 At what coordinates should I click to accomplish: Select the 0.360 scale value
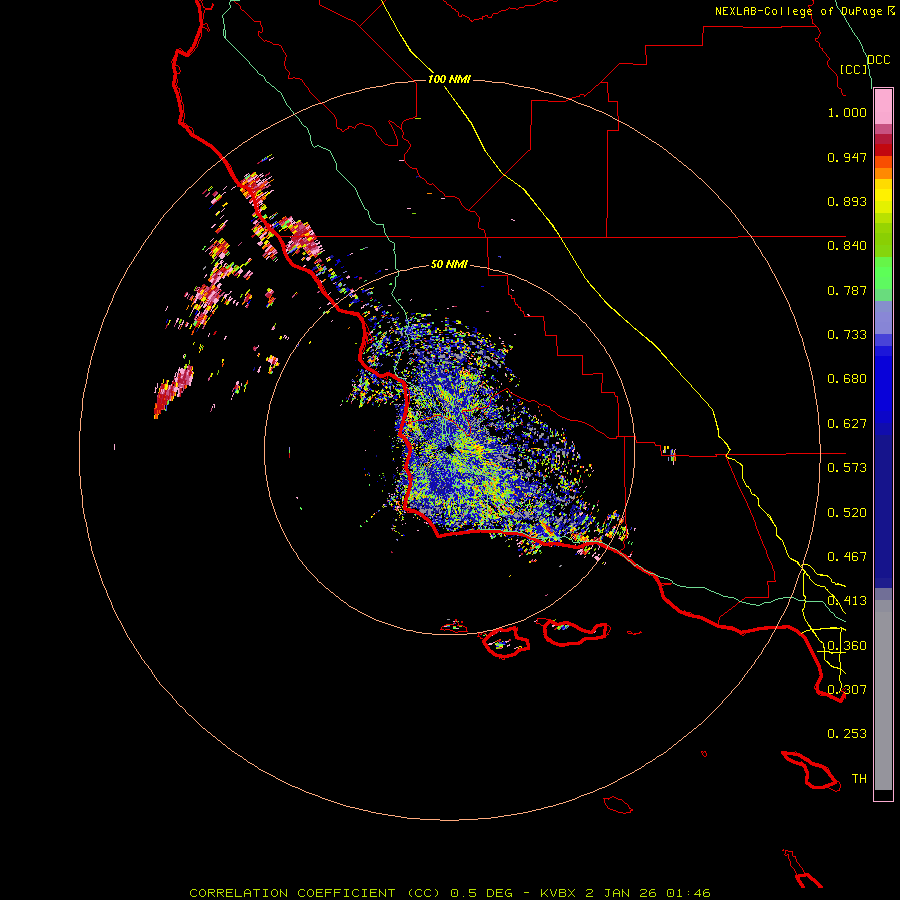pyautogui.click(x=847, y=646)
